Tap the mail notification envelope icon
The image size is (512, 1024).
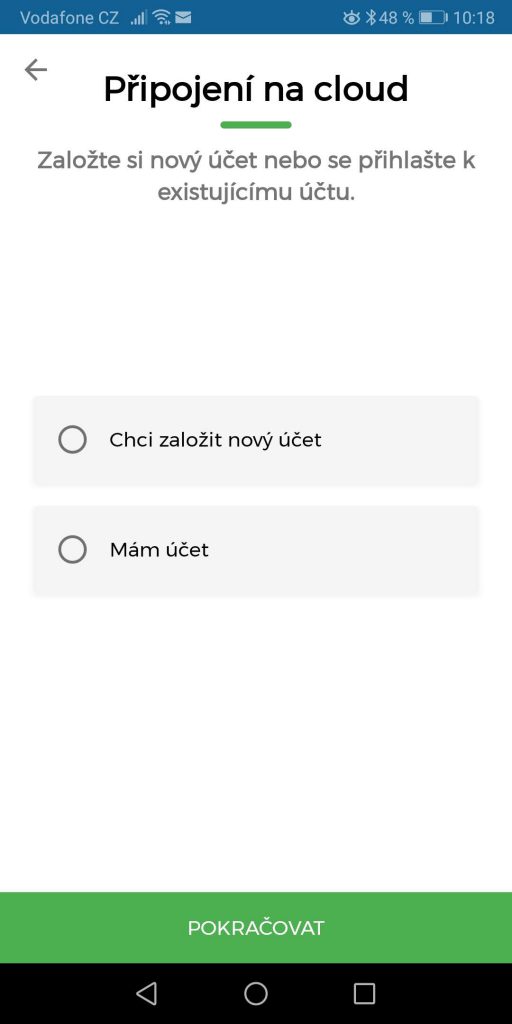(x=184, y=18)
